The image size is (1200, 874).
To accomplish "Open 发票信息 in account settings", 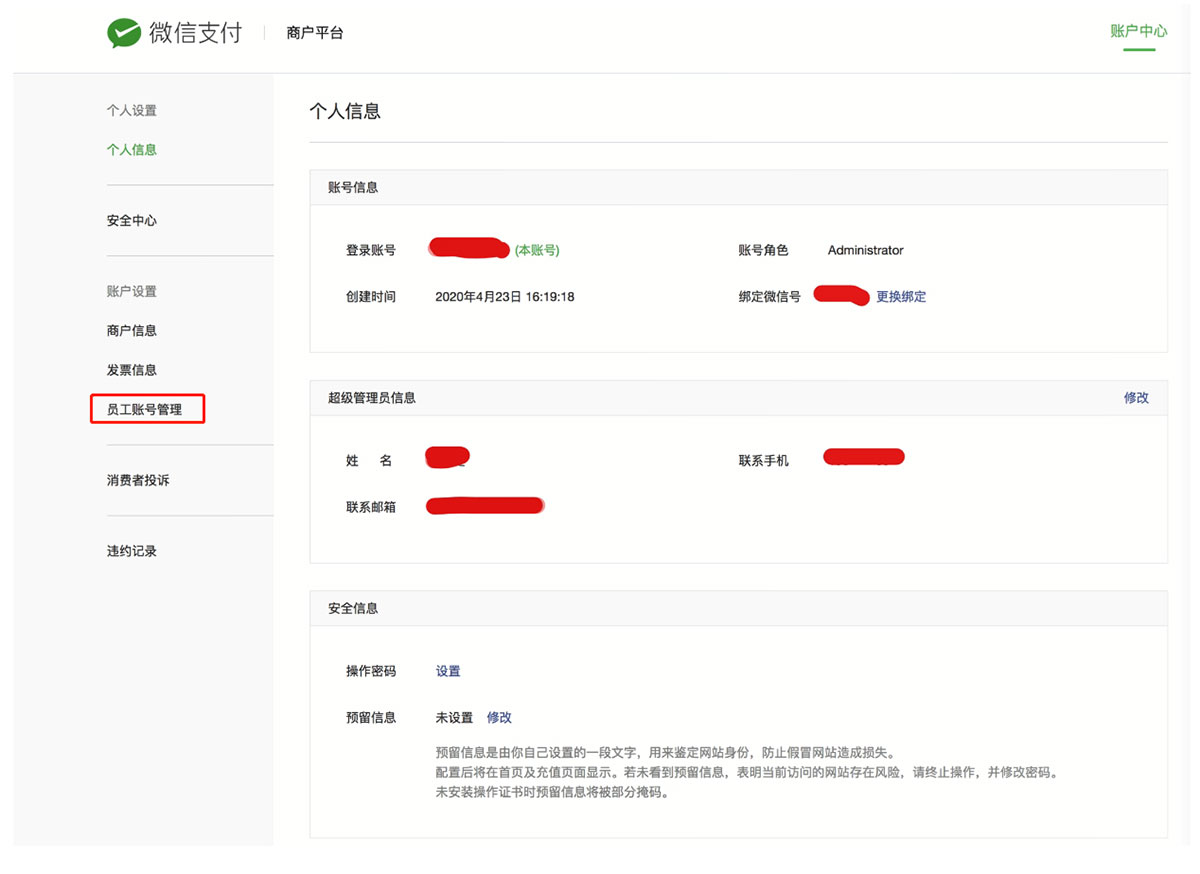I will click(132, 370).
